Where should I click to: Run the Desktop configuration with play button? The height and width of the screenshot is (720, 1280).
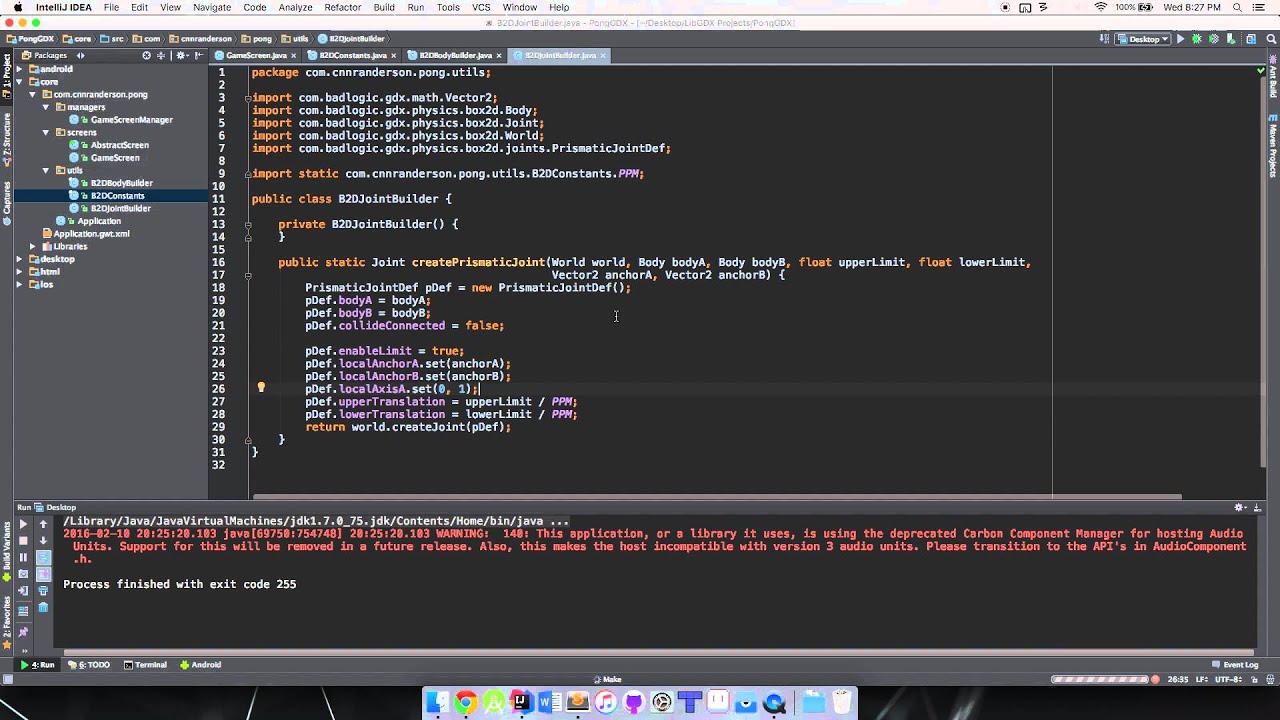pos(1181,39)
